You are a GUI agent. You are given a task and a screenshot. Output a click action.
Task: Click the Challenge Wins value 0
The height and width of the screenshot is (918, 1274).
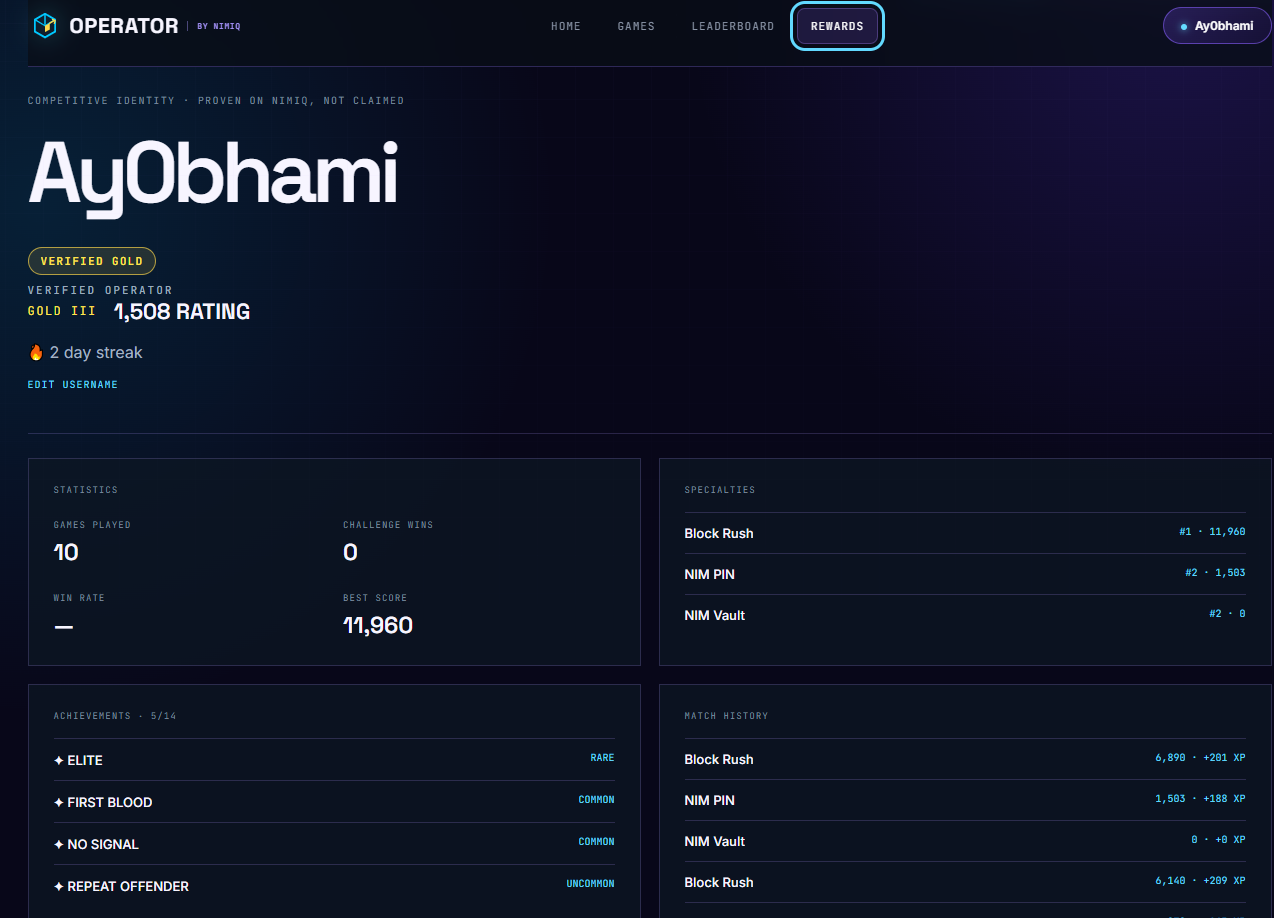350,553
